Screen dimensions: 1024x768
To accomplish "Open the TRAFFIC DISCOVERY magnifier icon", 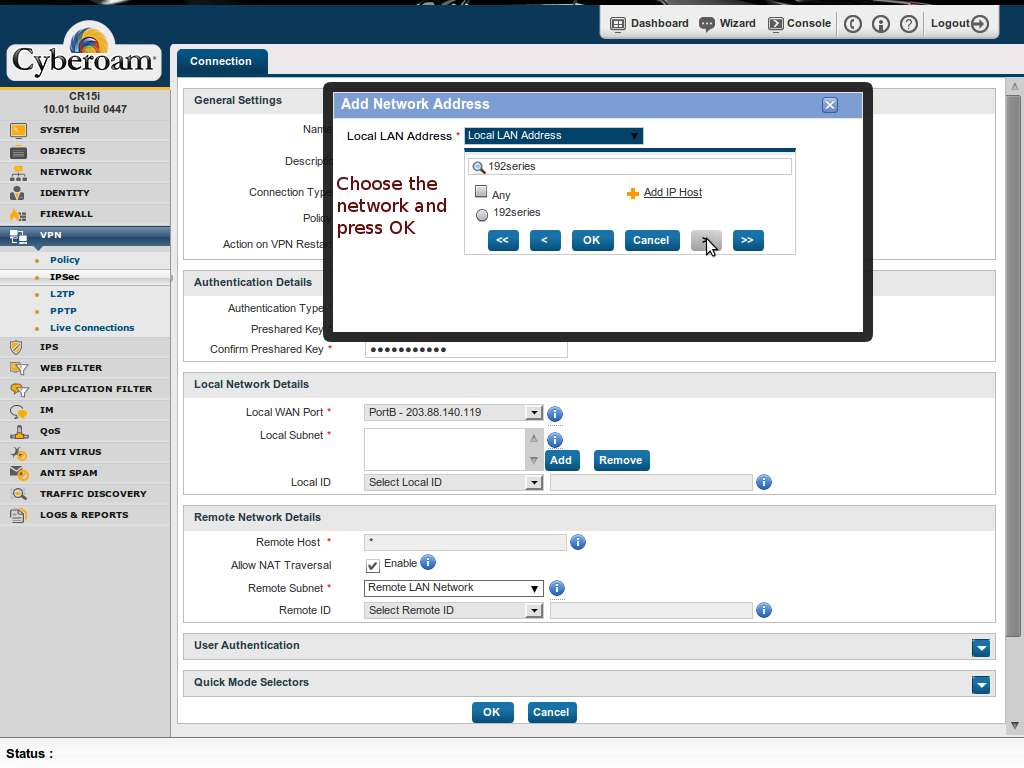I will pos(18,494).
